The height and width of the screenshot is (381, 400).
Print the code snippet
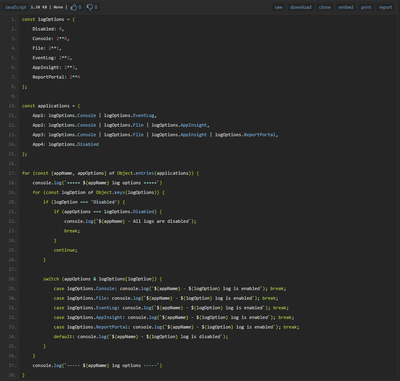(366, 7)
